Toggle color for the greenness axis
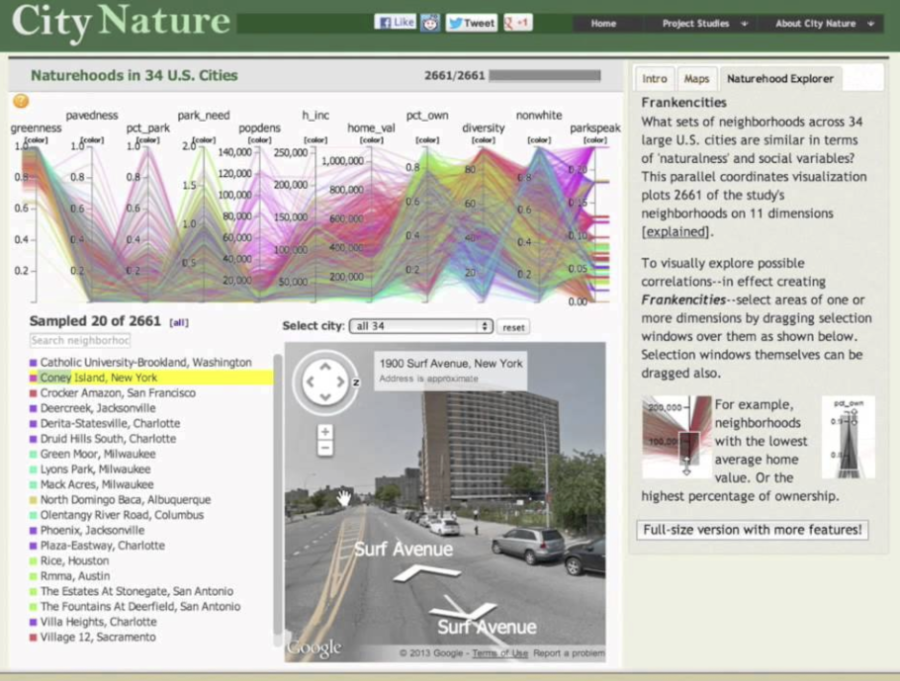 [37, 140]
